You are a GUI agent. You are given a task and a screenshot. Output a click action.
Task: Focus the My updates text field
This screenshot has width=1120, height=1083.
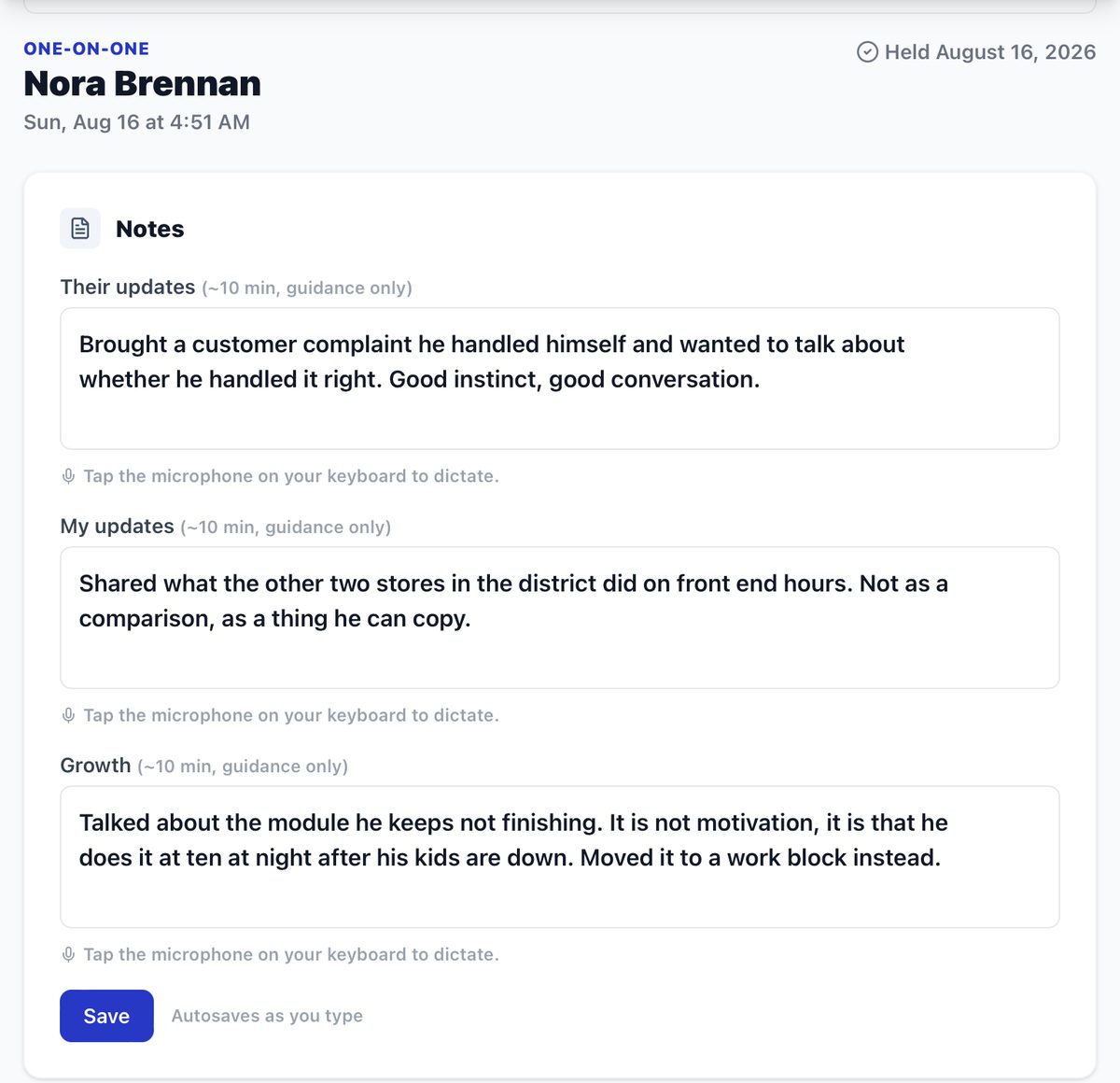click(560, 617)
